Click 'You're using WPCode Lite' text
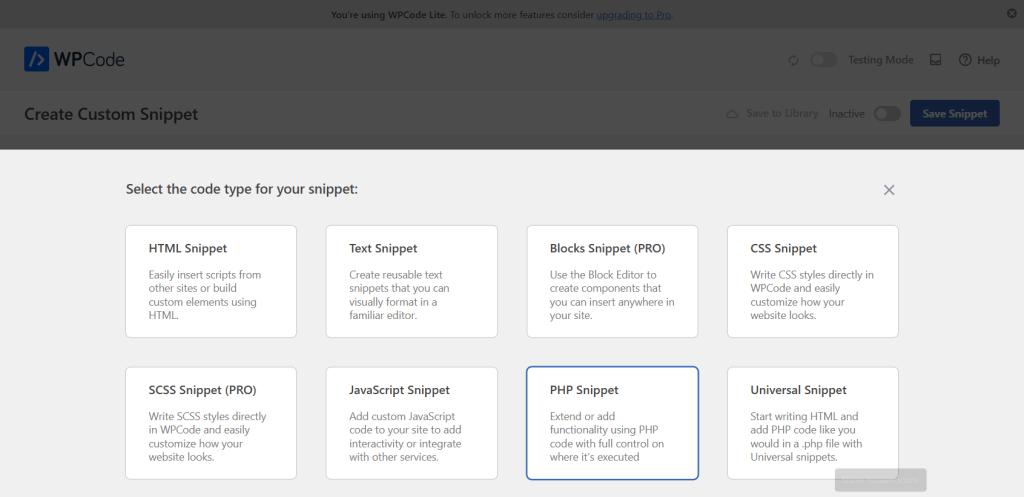 [x=389, y=14]
